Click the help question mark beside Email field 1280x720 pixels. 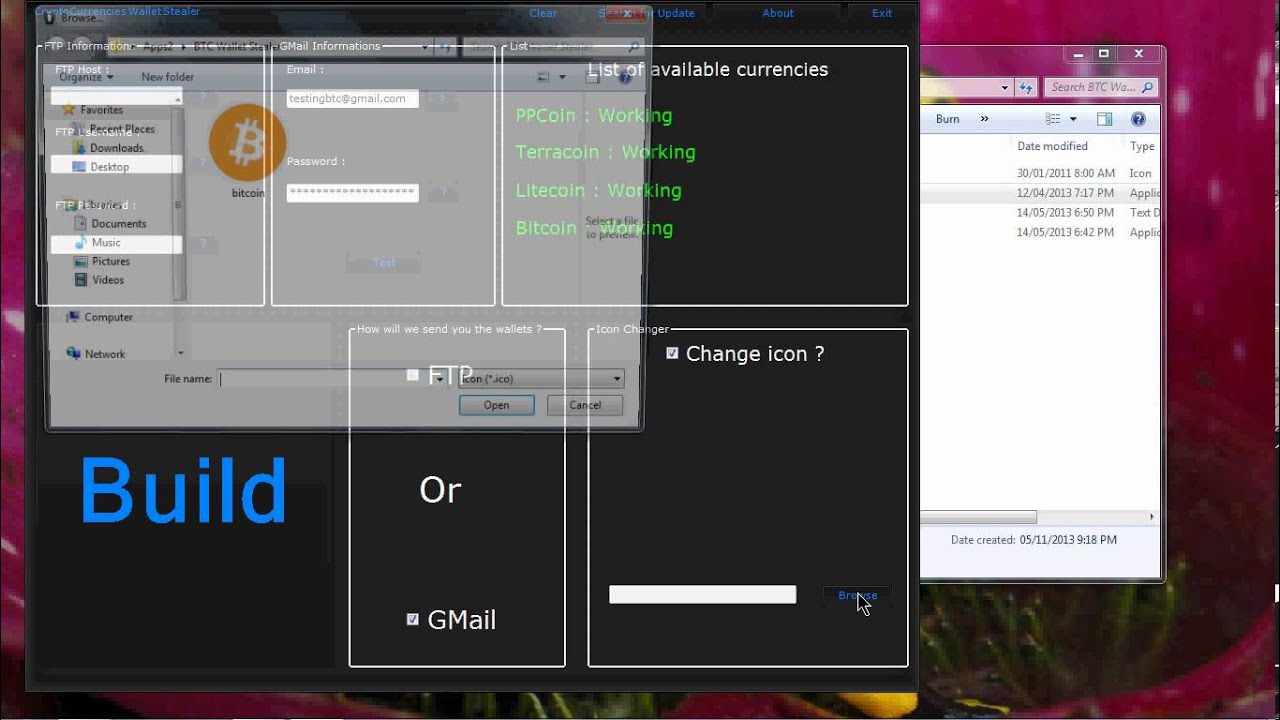[442, 98]
